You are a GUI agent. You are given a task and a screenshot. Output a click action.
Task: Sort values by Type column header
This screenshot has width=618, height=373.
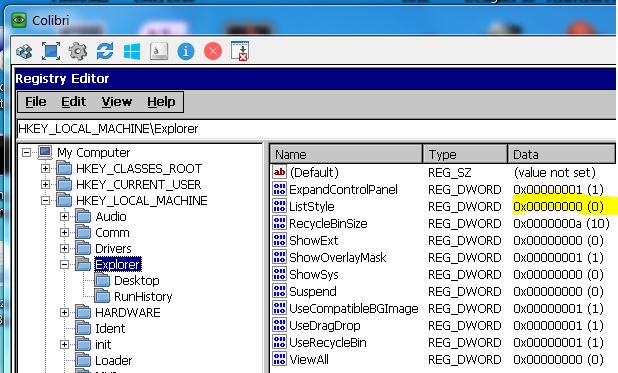(465, 154)
